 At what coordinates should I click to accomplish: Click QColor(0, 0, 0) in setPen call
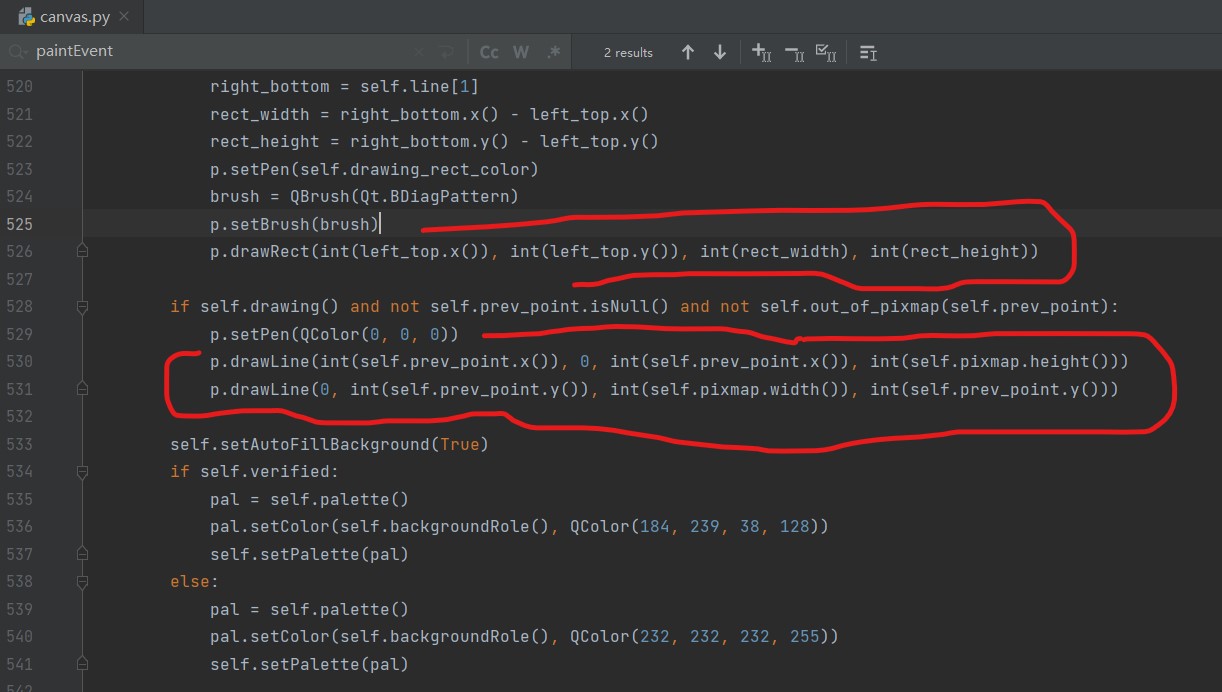coord(374,334)
